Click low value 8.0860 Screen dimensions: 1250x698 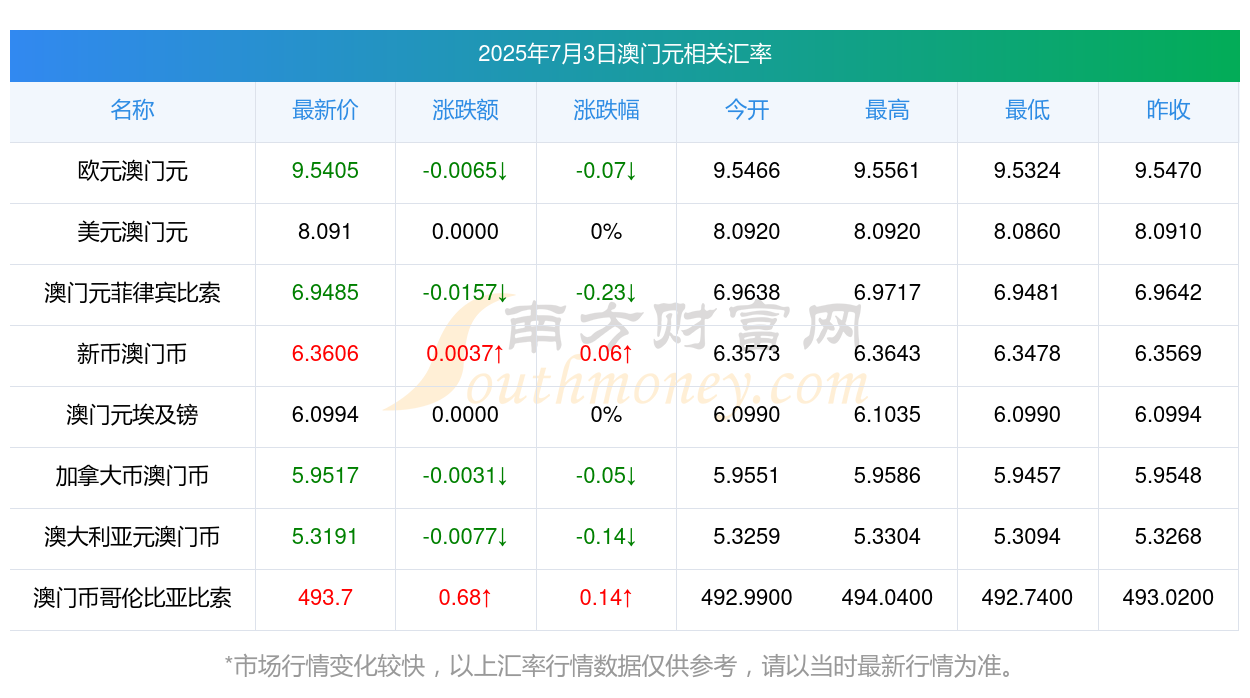[x=1027, y=232]
